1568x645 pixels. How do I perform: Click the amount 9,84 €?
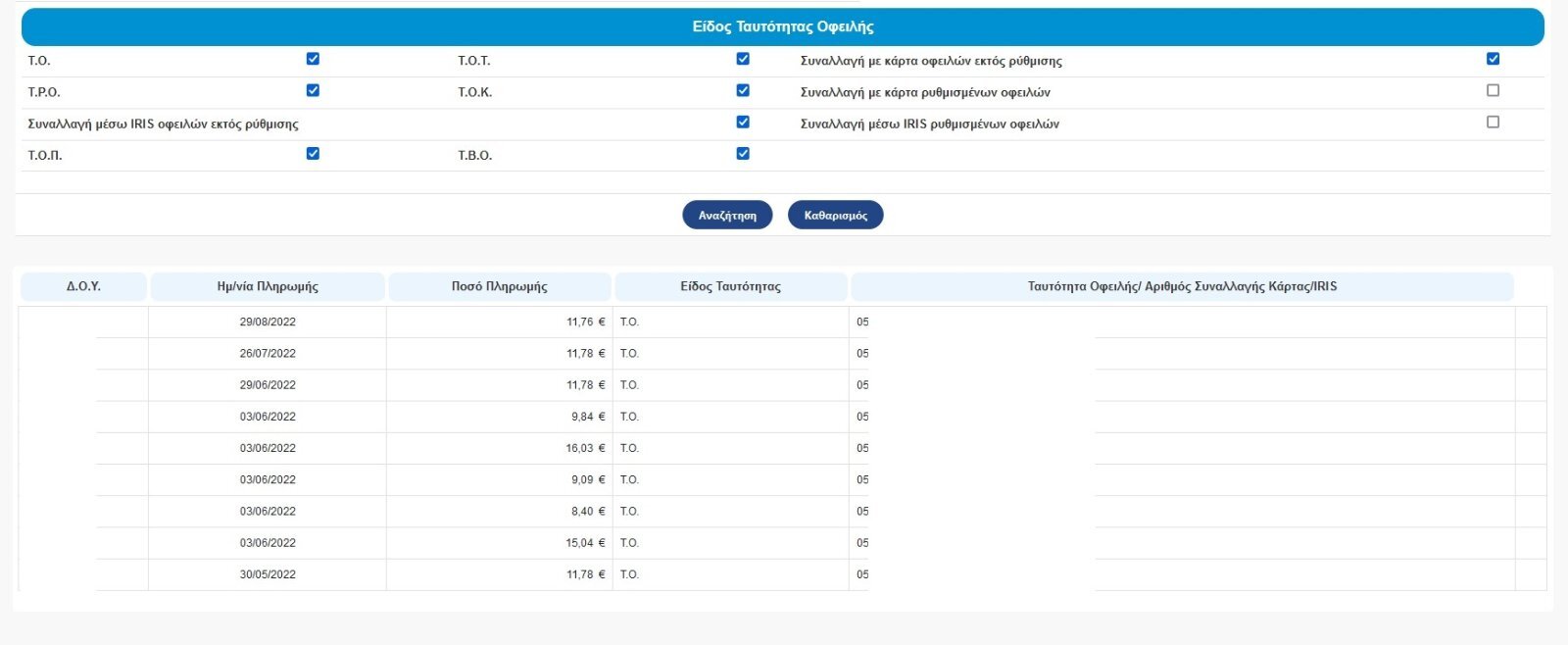point(588,417)
